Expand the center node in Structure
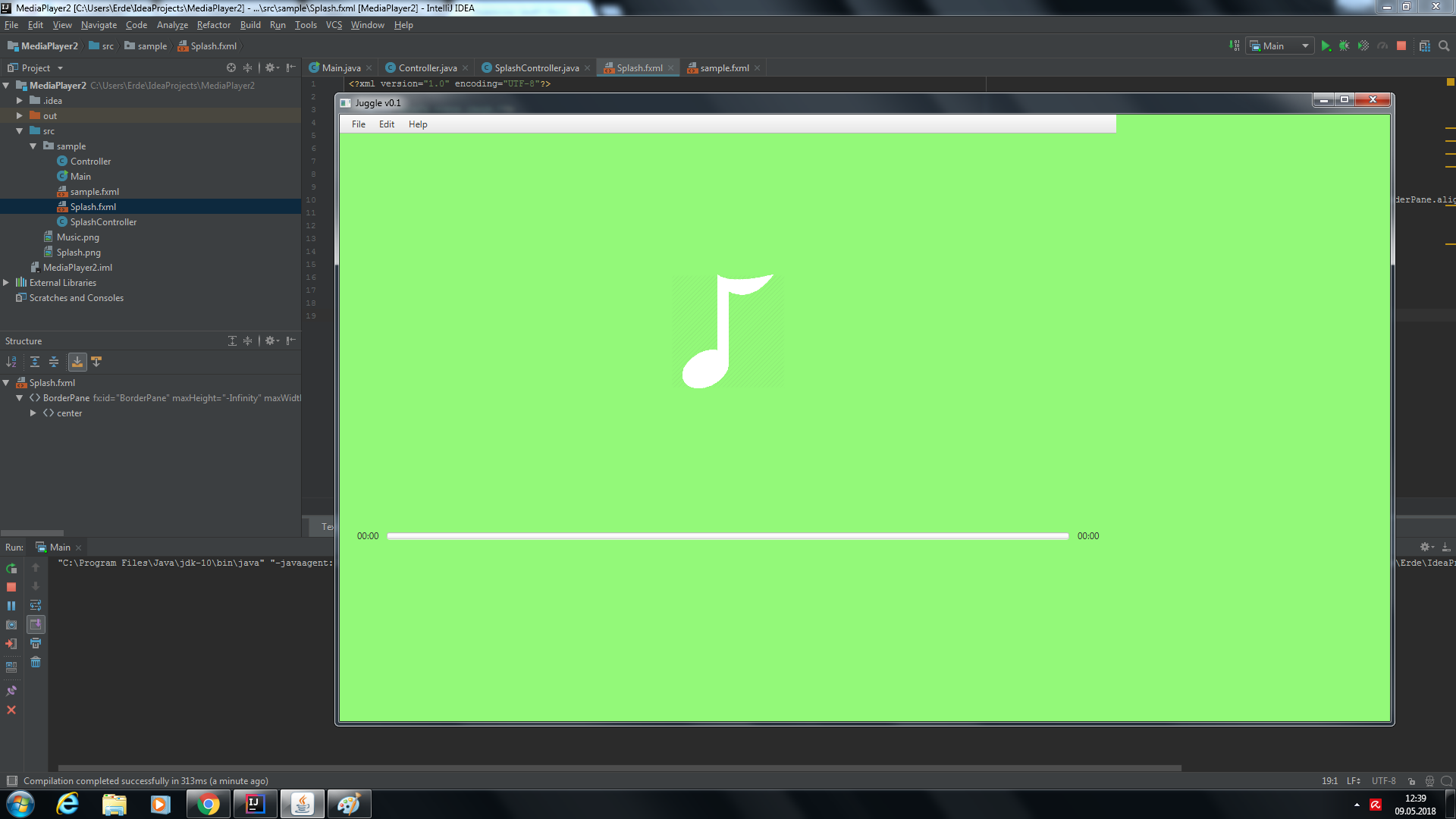Image resolution: width=1456 pixels, height=819 pixels. (33, 413)
